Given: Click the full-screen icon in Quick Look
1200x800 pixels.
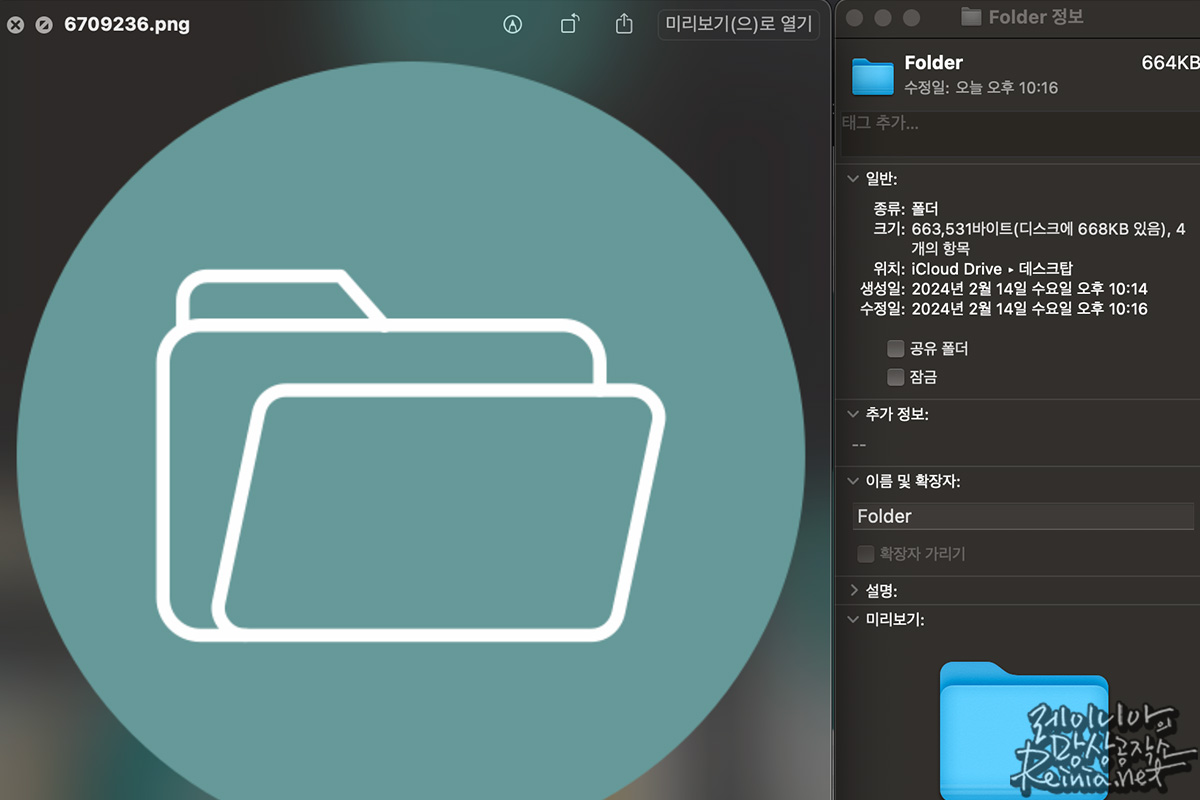Looking at the screenshot, I should click(44, 25).
